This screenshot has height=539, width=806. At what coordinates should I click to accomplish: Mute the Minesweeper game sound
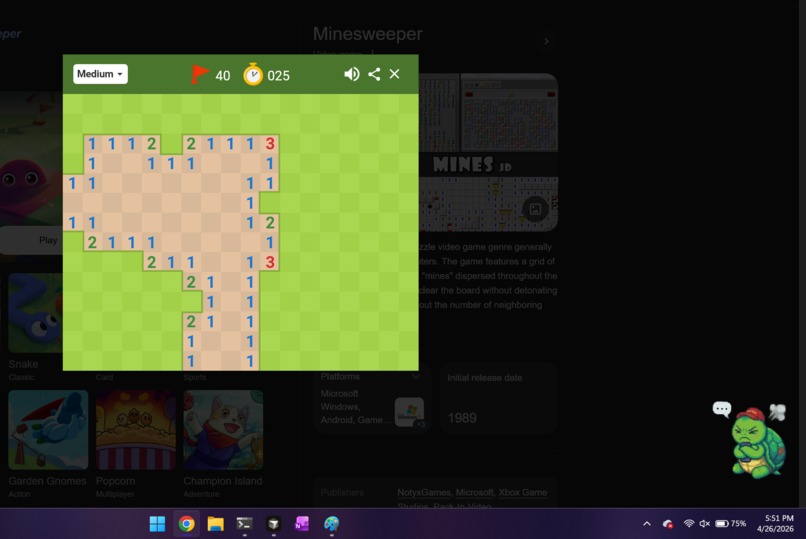[352, 74]
